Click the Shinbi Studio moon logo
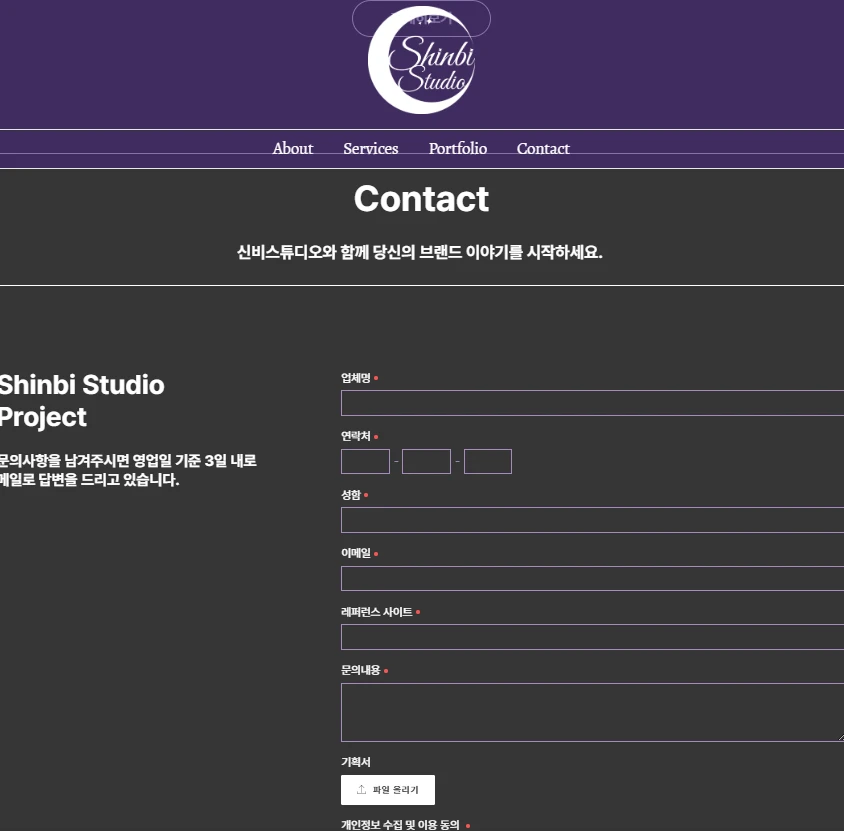Viewport: 844px width, 831px height. click(x=421, y=60)
